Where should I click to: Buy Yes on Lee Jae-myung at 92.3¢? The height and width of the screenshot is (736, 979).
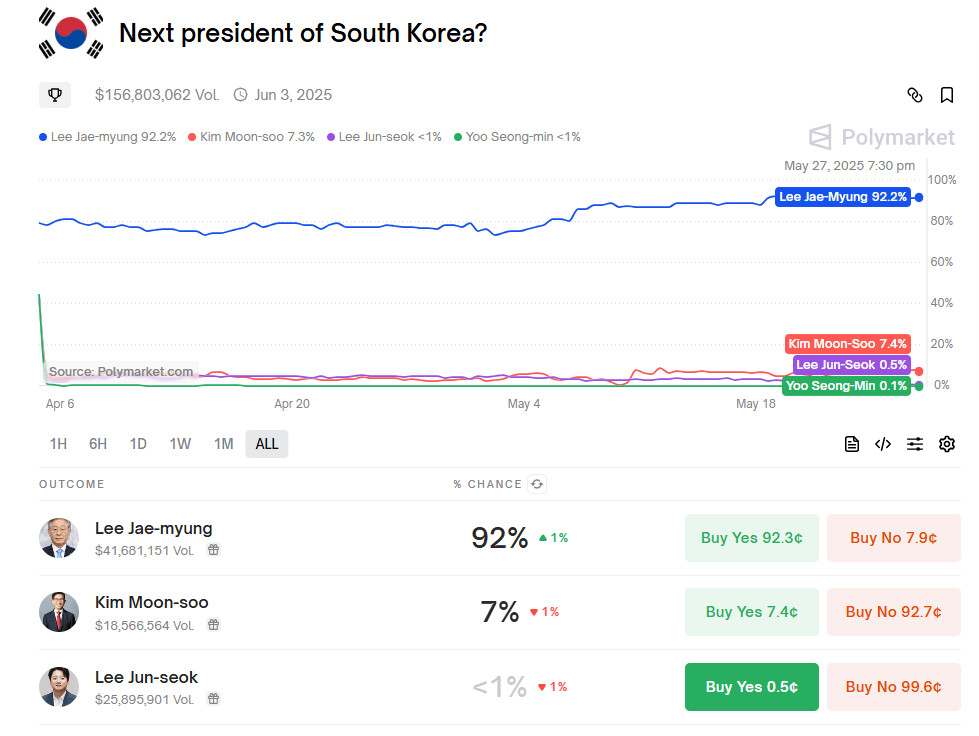coord(752,538)
